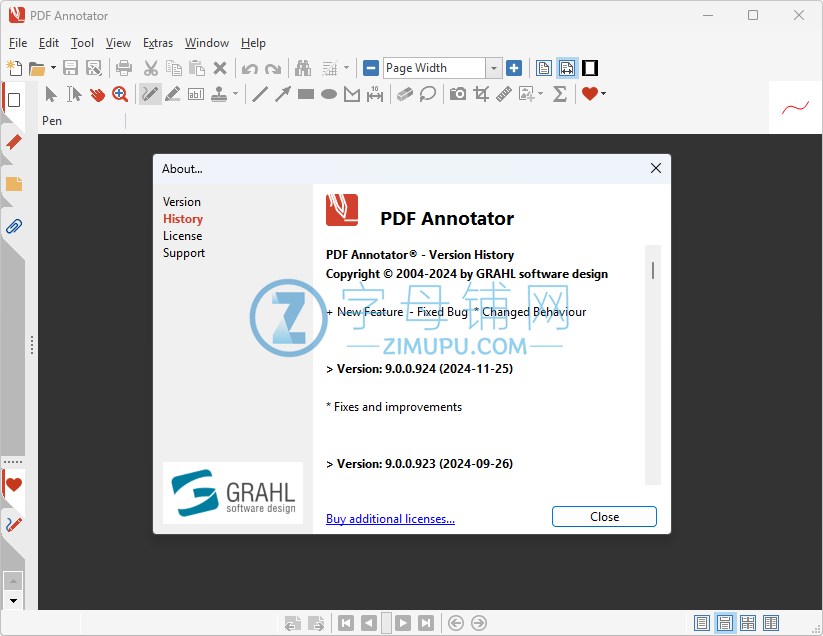Screen dimensions: 823x636
Task: Click the Open folder icon
Action: pos(37,68)
